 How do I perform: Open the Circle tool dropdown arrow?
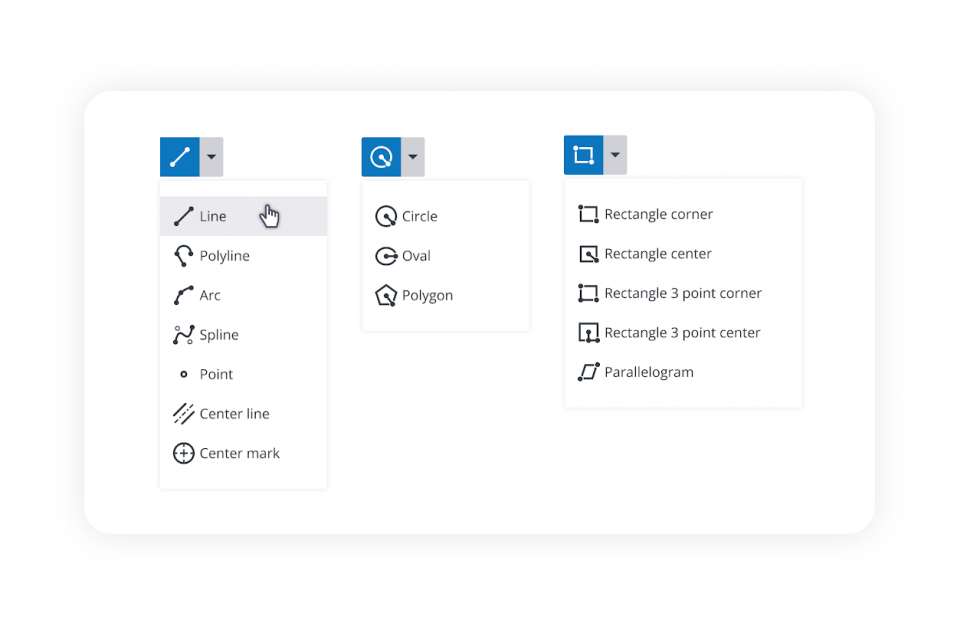click(x=413, y=157)
